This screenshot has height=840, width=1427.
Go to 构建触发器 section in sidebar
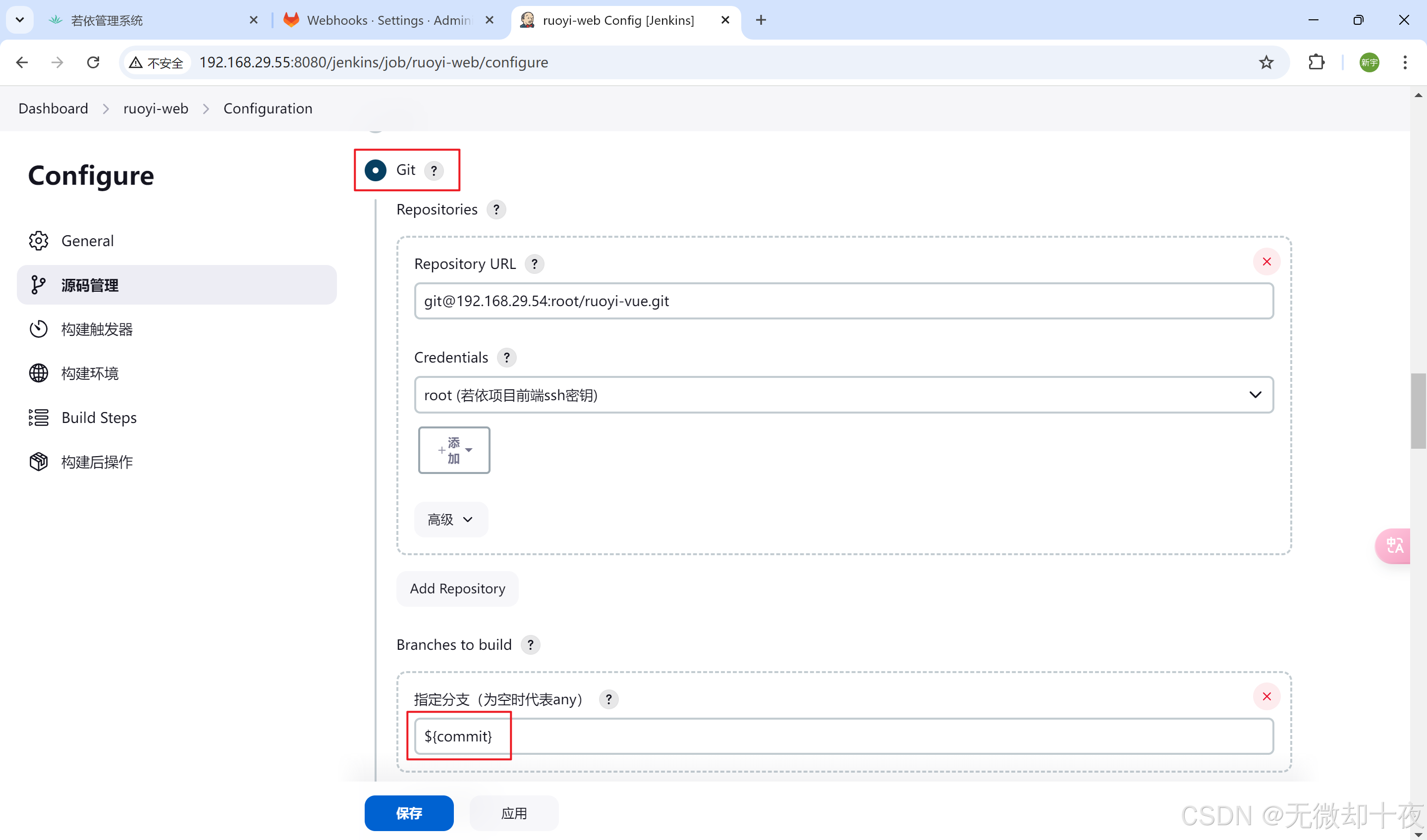pyautogui.click(x=97, y=329)
